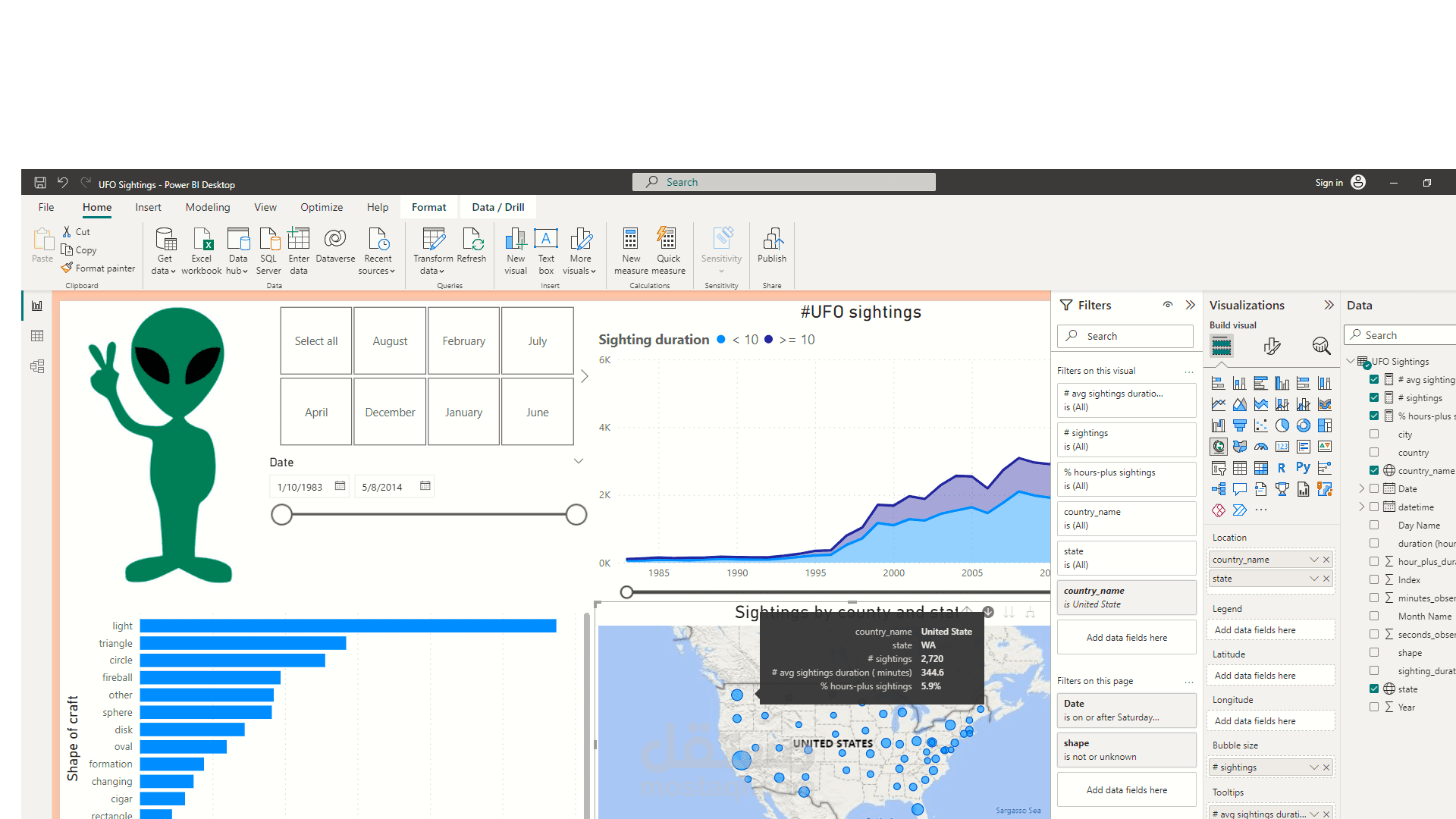Open # sightings bubble size dropdown

click(x=1314, y=767)
